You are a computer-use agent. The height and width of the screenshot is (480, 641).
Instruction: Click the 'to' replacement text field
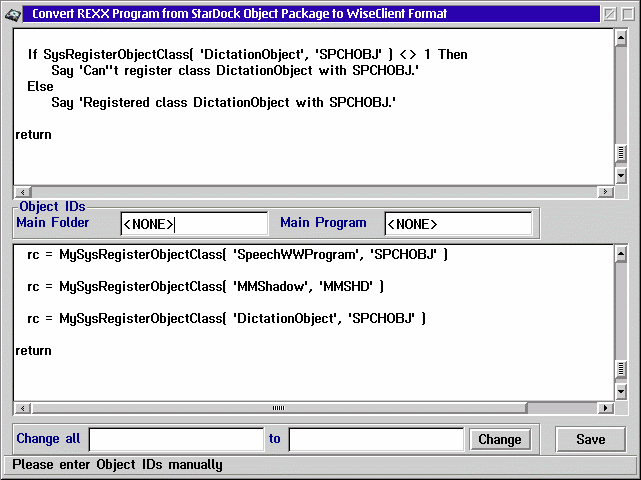pyautogui.click(x=376, y=439)
